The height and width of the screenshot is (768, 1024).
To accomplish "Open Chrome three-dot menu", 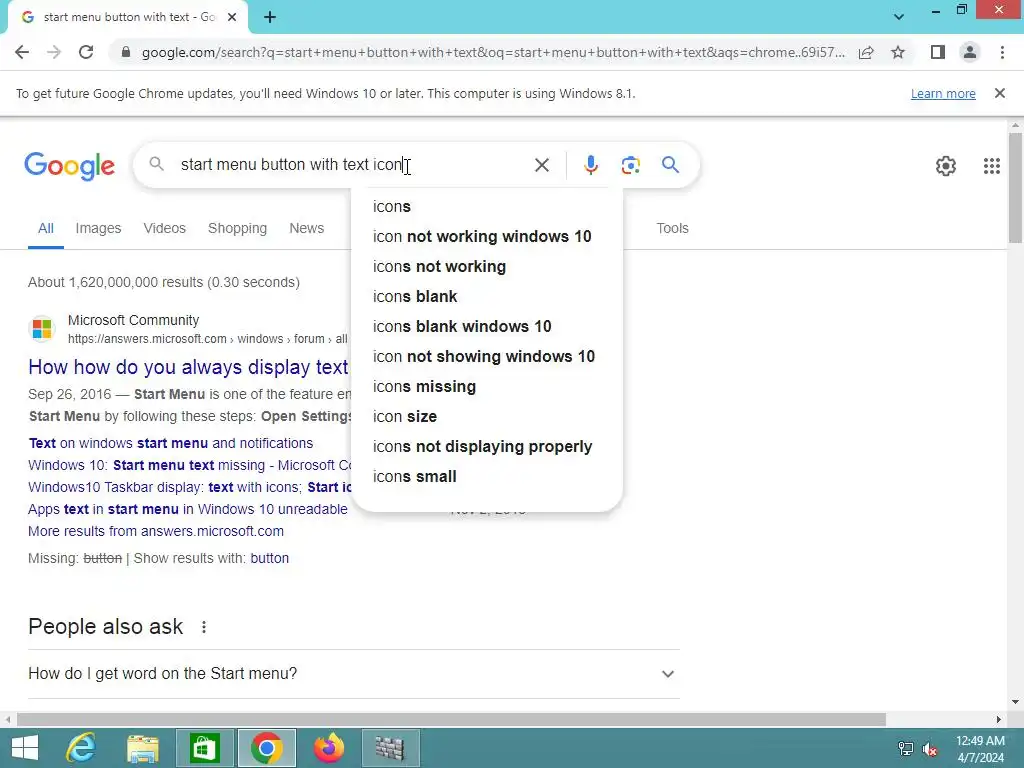I will tap(1002, 52).
